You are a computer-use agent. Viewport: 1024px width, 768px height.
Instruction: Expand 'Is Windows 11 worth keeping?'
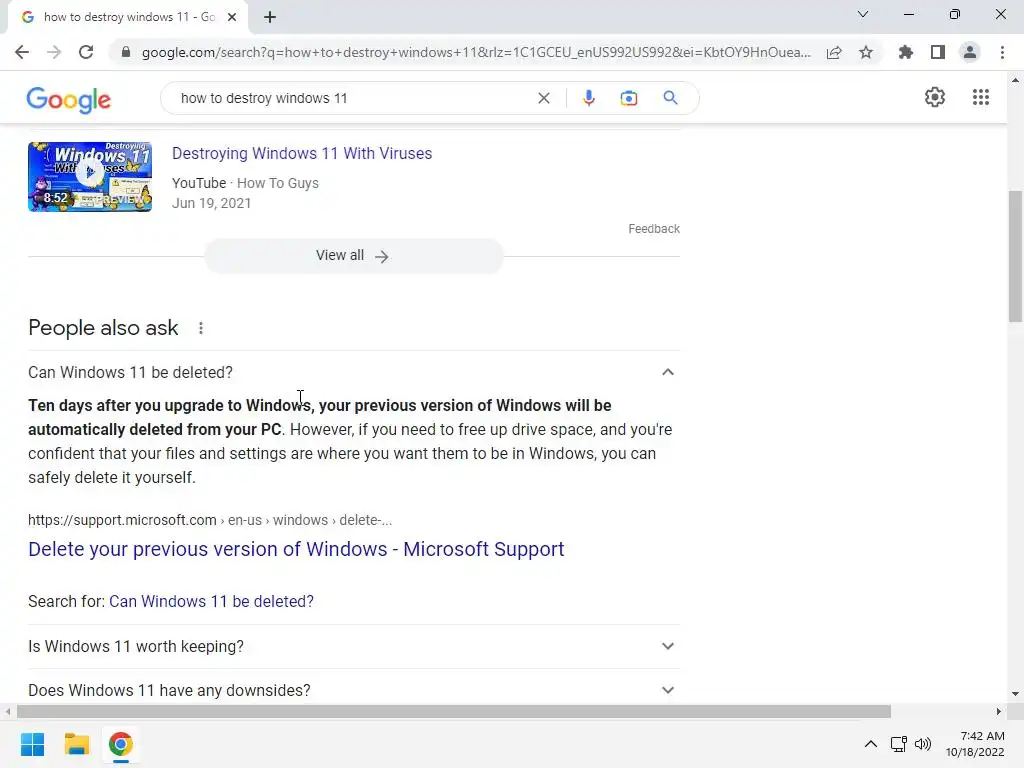[x=353, y=647]
